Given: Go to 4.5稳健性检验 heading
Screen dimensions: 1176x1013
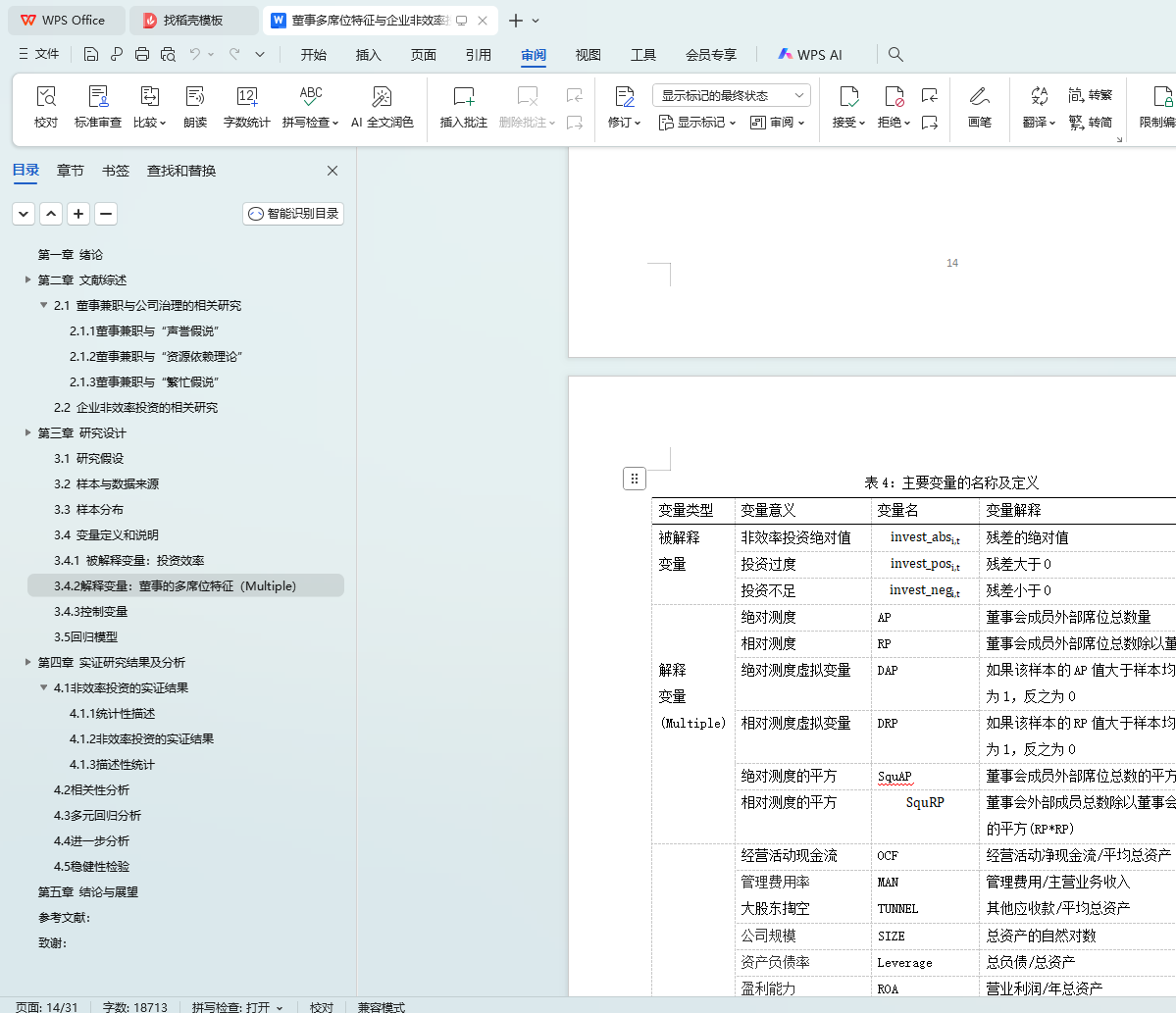Looking at the screenshot, I should pyautogui.click(x=91, y=866).
